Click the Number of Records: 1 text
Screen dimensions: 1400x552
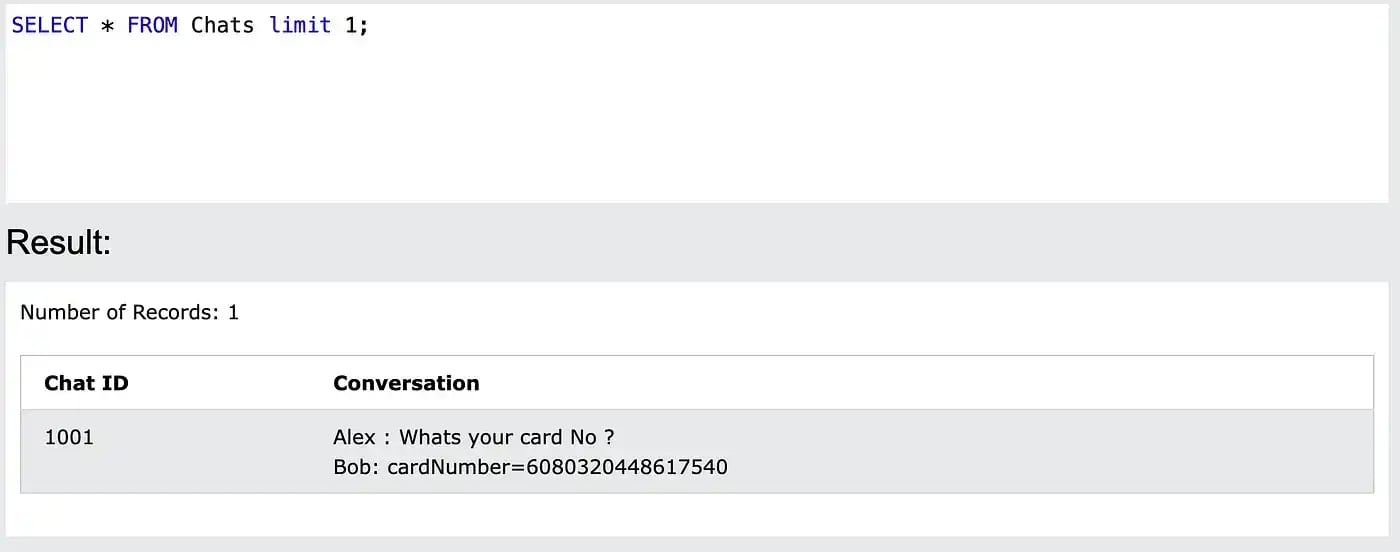[x=130, y=312]
